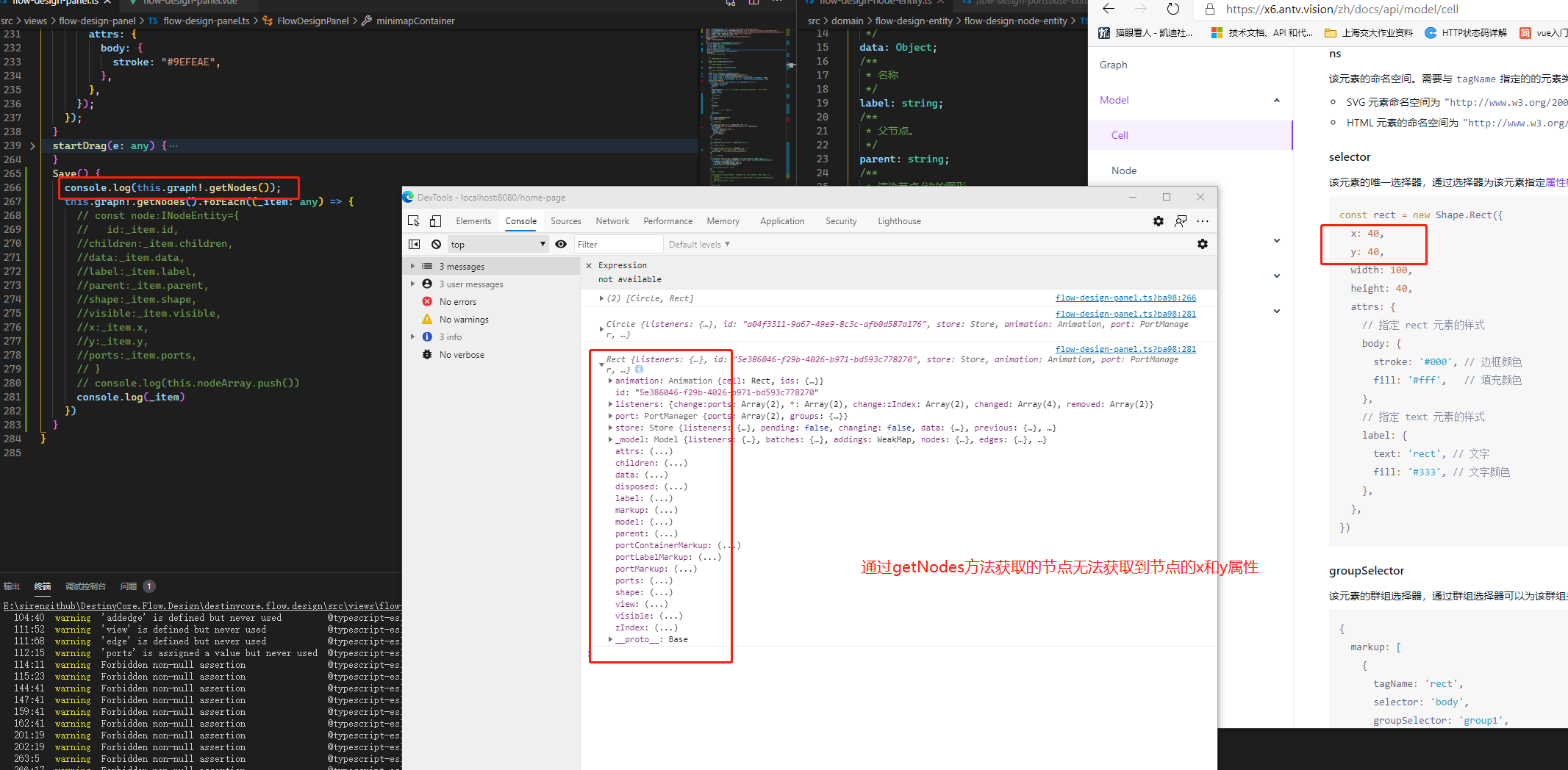Image resolution: width=1568 pixels, height=770 pixels.
Task: Toggle the No warnings console filter
Action: [x=463, y=319]
